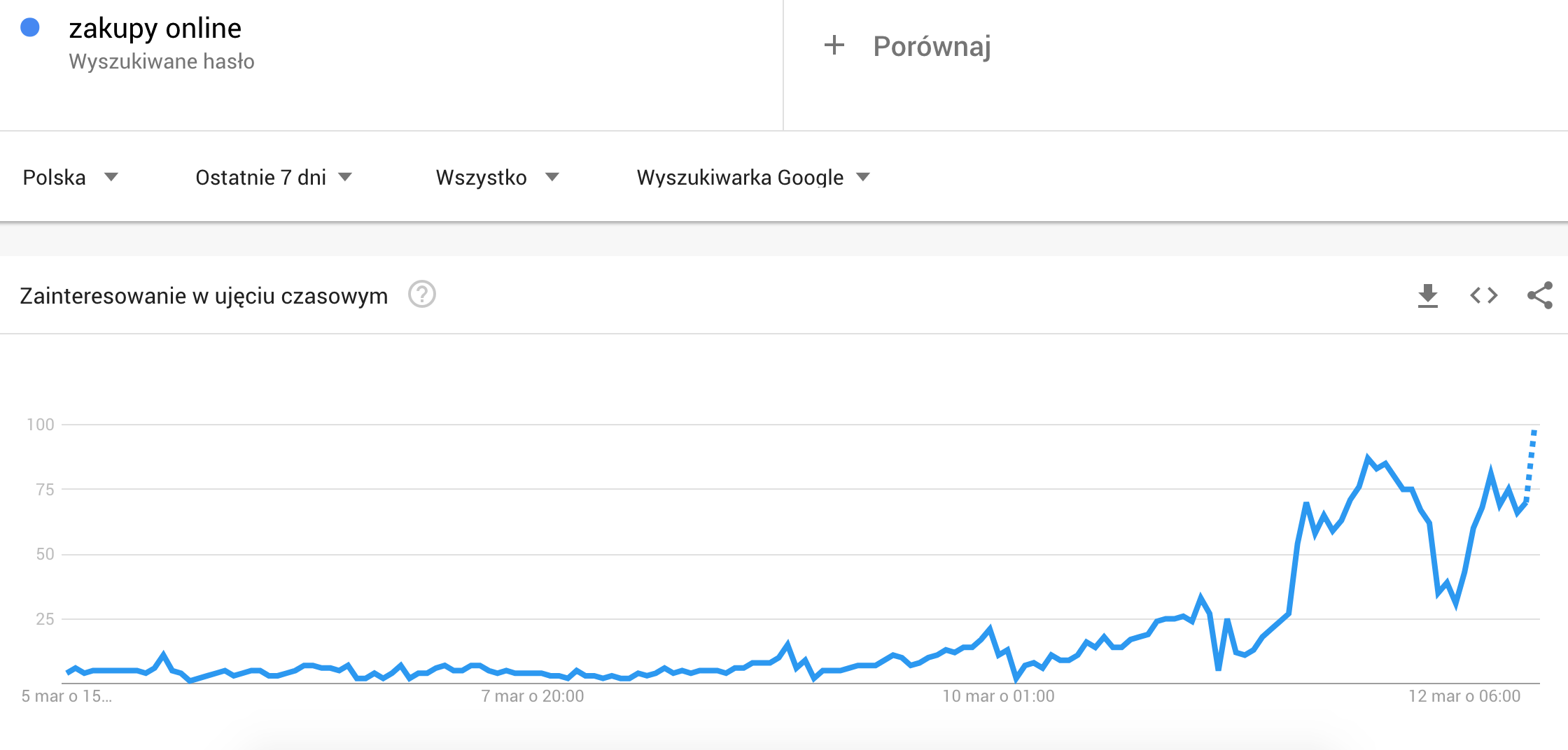
Task: Select the 10 mar o 01:00 axis label
Action: point(998,696)
